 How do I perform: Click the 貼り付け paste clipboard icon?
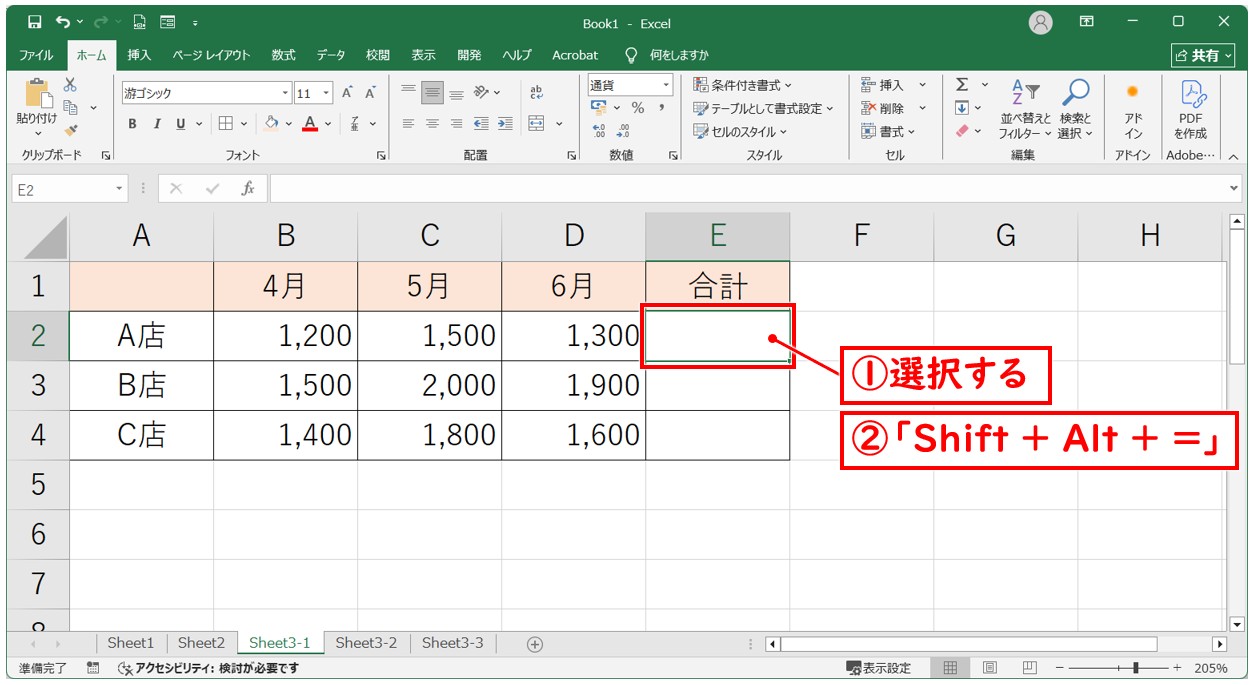click(38, 95)
